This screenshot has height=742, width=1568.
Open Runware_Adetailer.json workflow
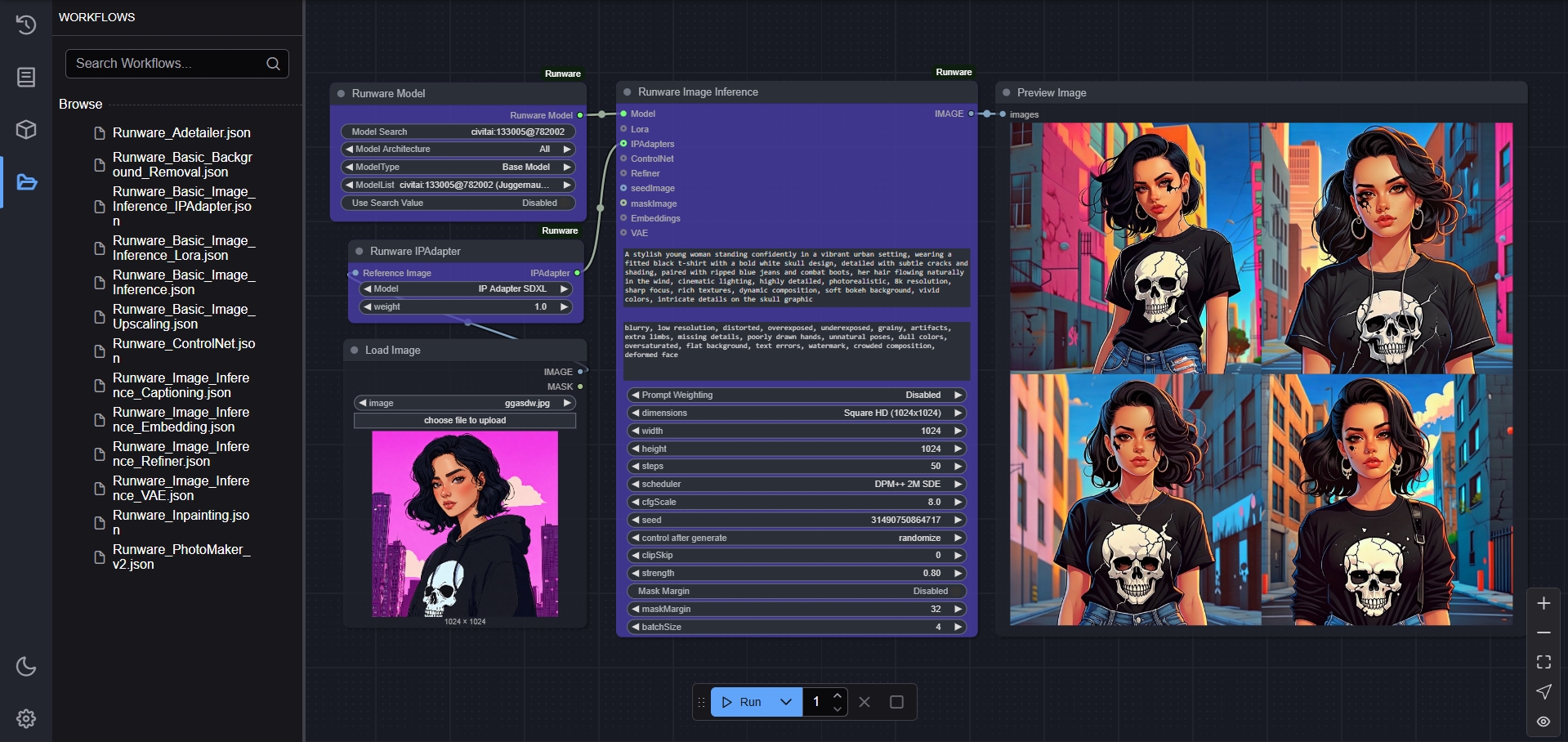181,132
